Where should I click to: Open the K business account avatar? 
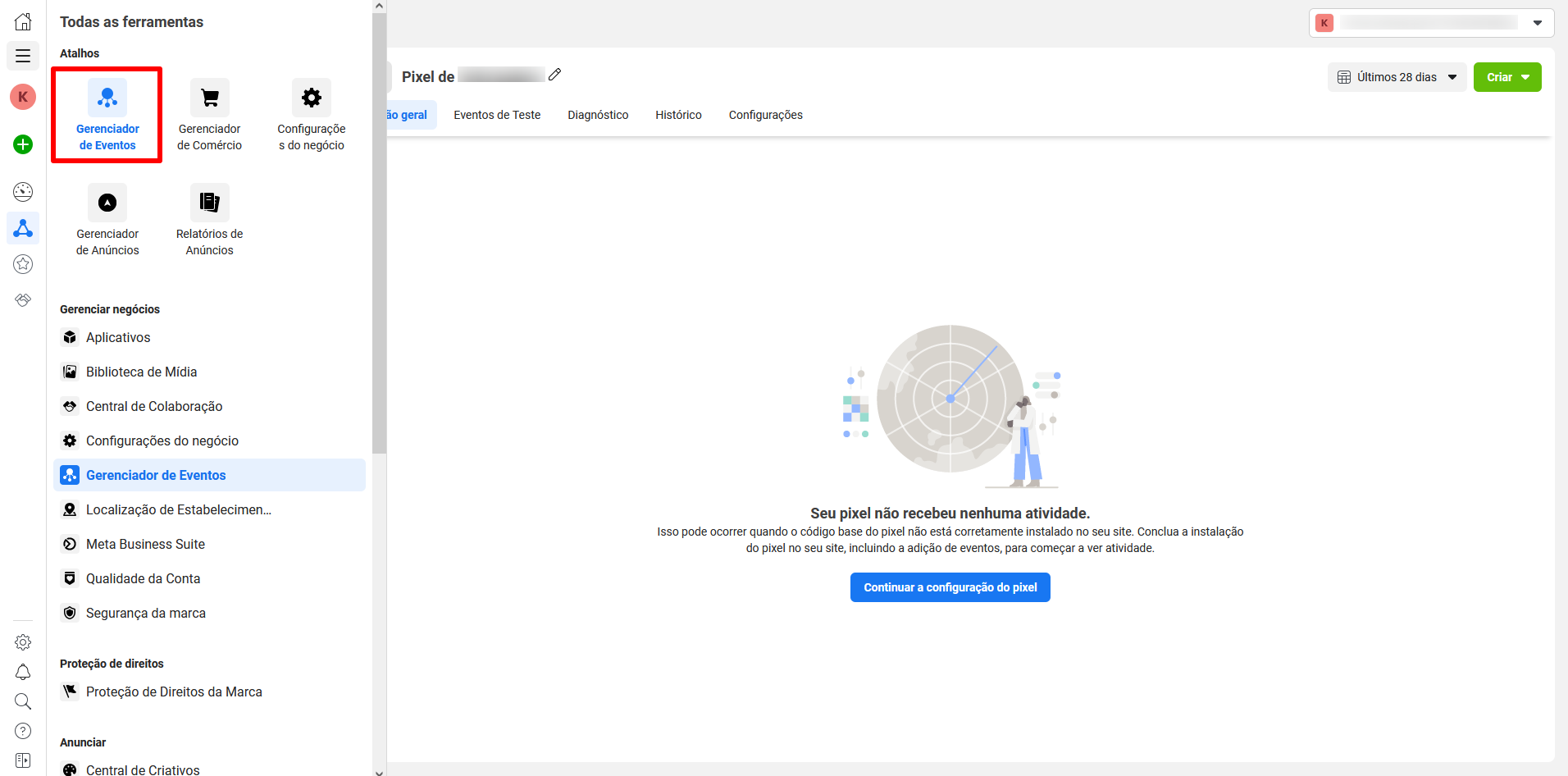(x=23, y=97)
